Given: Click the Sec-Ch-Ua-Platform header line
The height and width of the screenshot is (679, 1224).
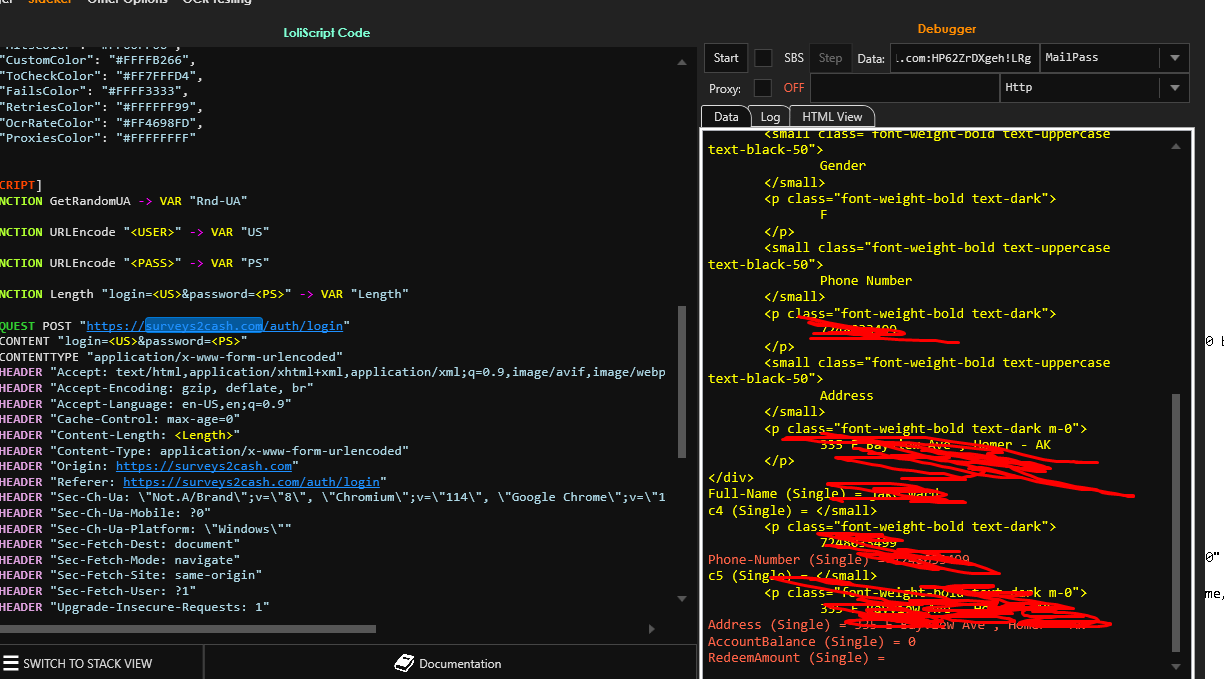Looking at the screenshot, I should (x=146, y=529).
